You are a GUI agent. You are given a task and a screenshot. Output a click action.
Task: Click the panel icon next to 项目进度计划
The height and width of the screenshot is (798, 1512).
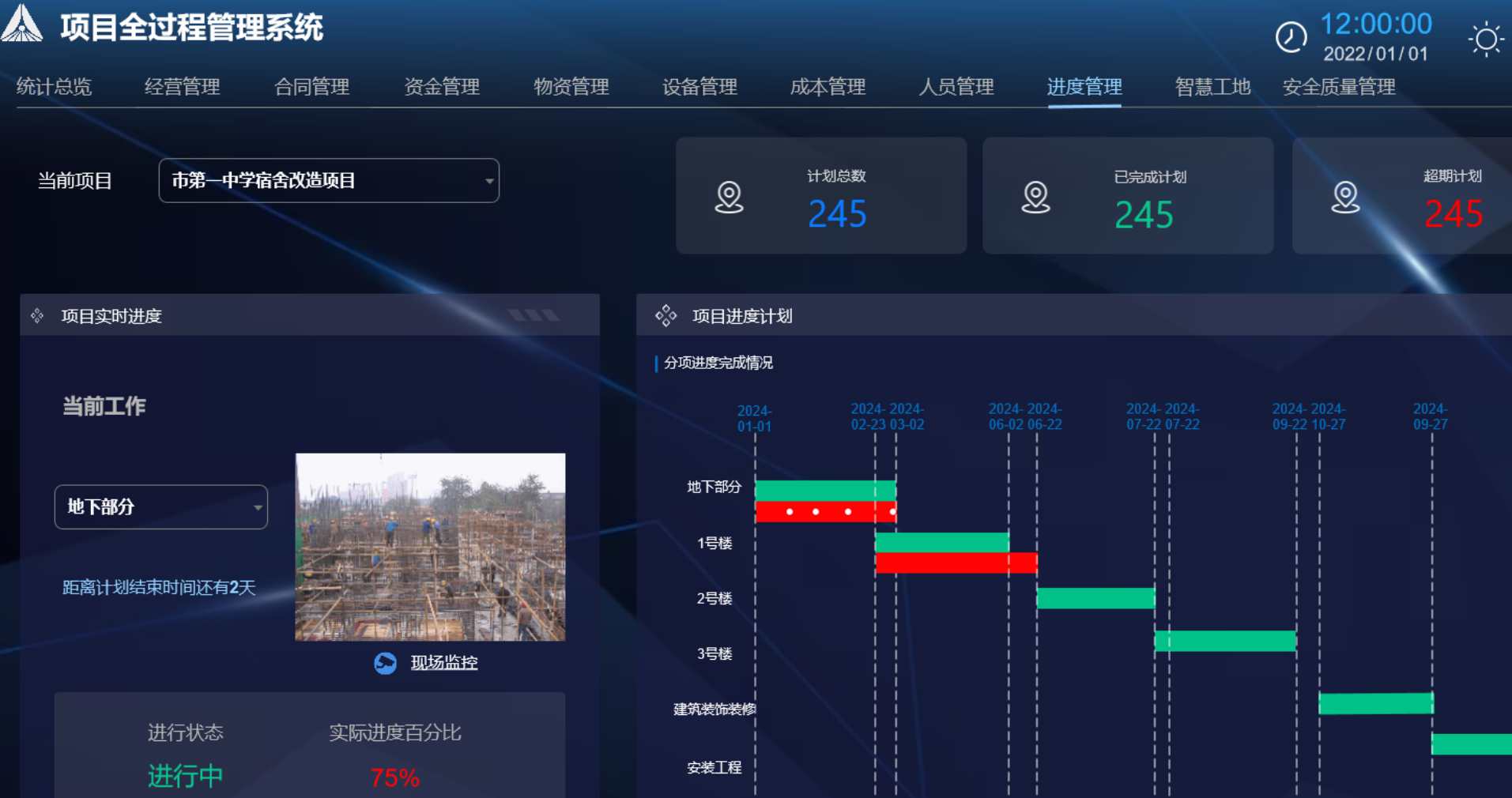[666, 315]
